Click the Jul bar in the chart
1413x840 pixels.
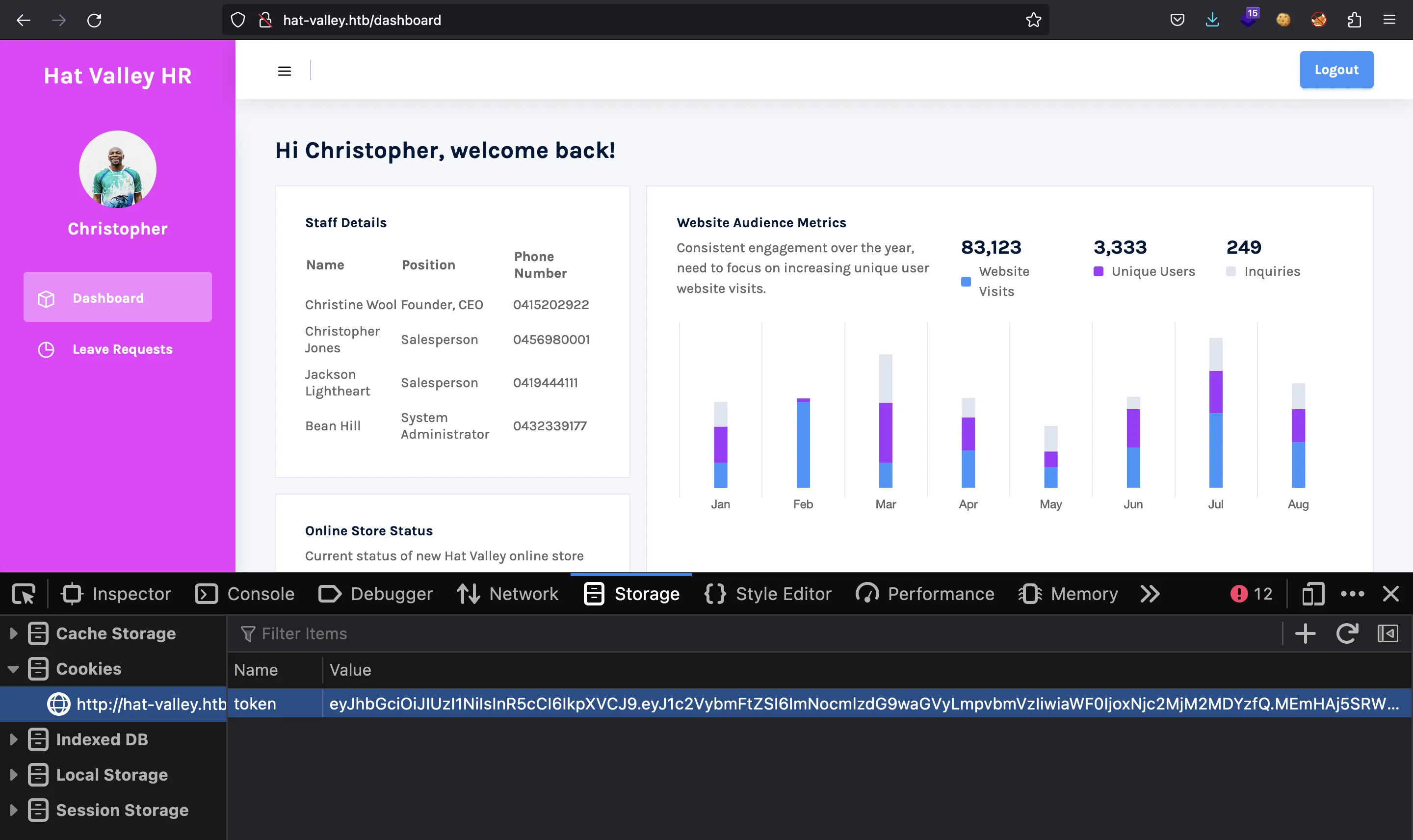[x=1215, y=413]
